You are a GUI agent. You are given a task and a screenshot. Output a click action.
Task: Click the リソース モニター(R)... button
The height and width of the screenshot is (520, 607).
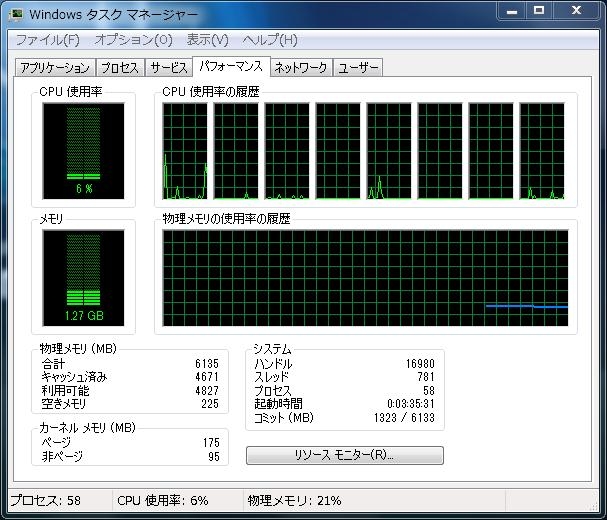[345, 455]
